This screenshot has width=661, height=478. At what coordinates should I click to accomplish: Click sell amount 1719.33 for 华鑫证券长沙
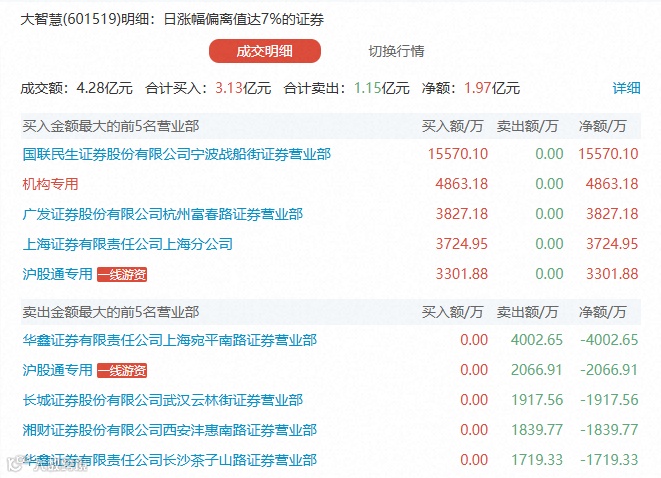537,459
